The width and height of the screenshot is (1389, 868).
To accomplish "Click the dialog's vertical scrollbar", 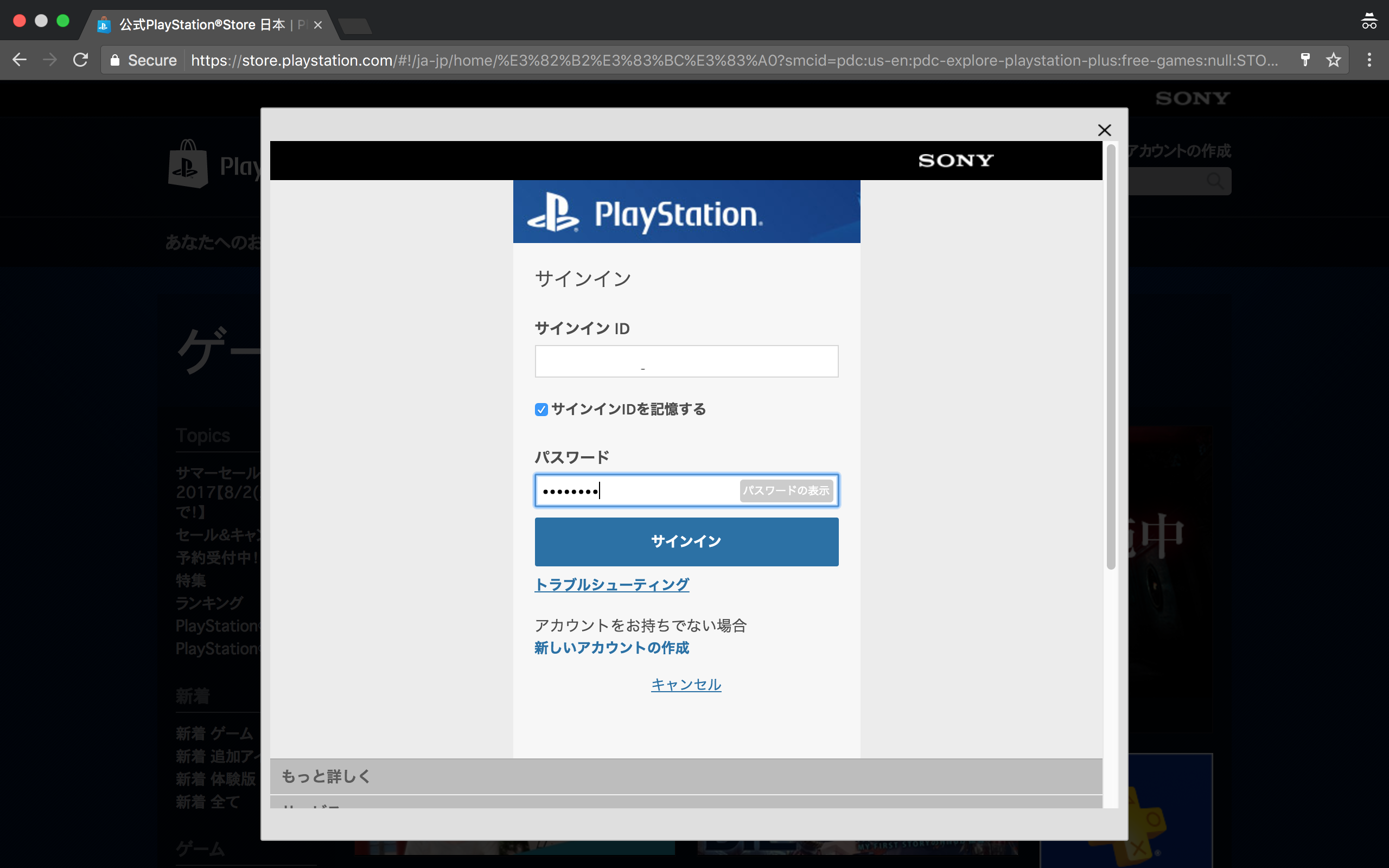I will [1111, 356].
